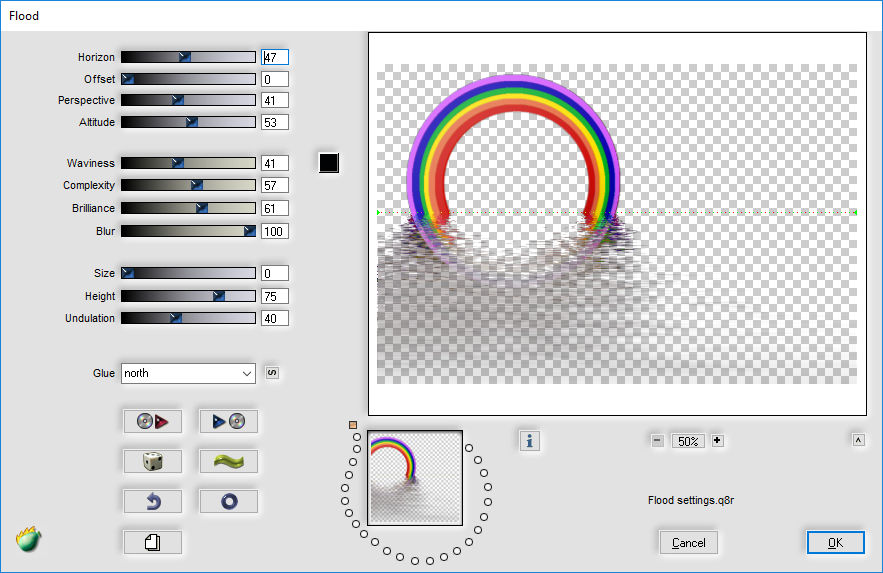Click the Flood settings.q8r file label
The image size is (883, 573).
pos(691,500)
